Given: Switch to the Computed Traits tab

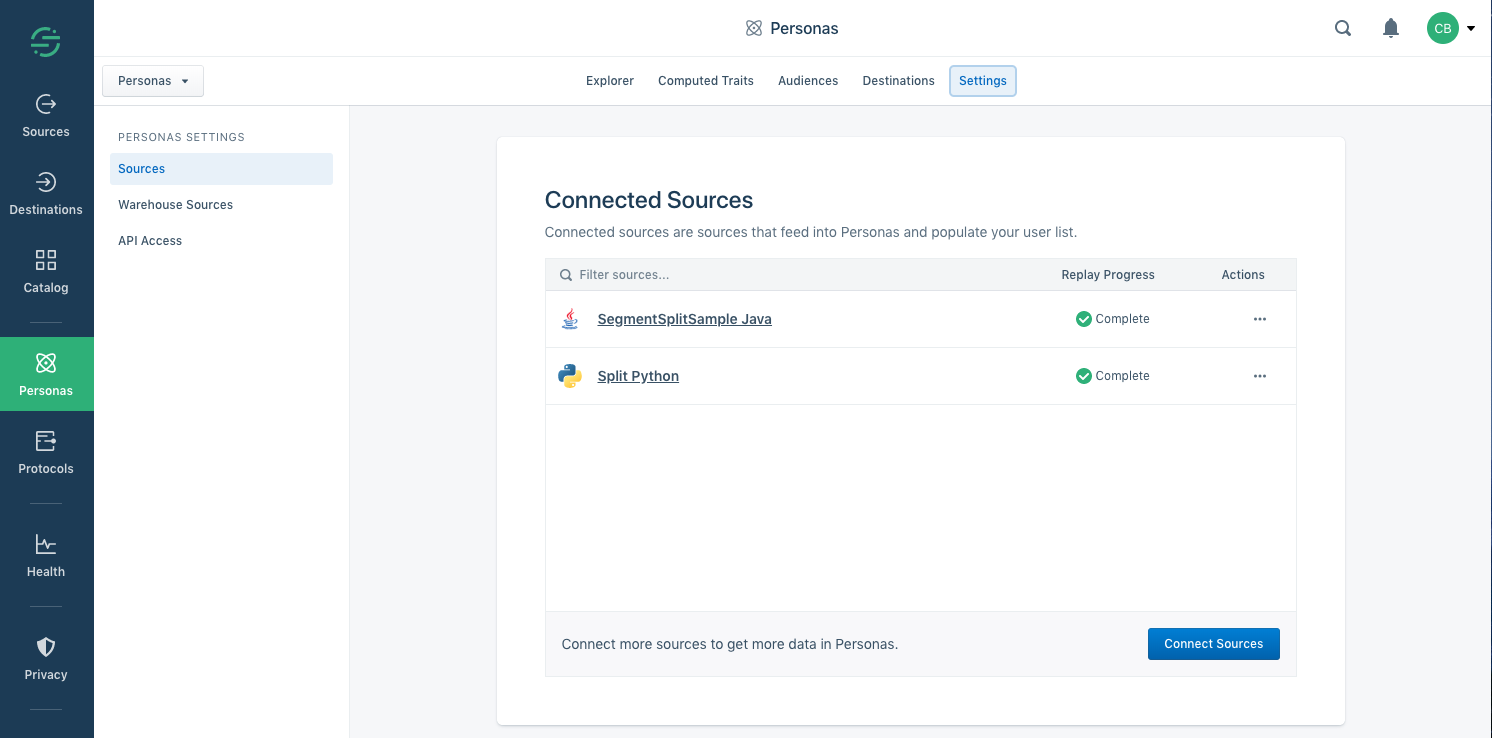Looking at the screenshot, I should pyautogui.click(x=705, y=81).
